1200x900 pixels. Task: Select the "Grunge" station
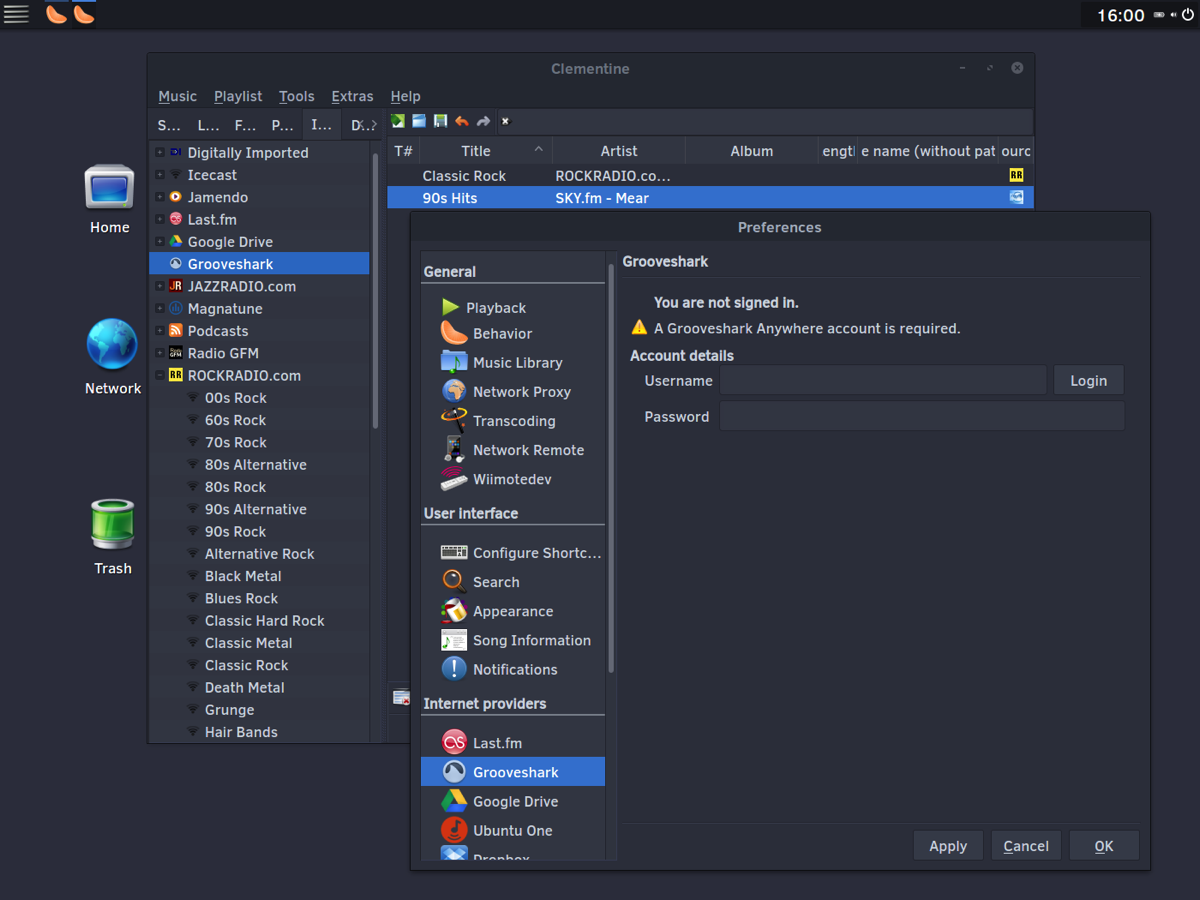coord(230,709)
